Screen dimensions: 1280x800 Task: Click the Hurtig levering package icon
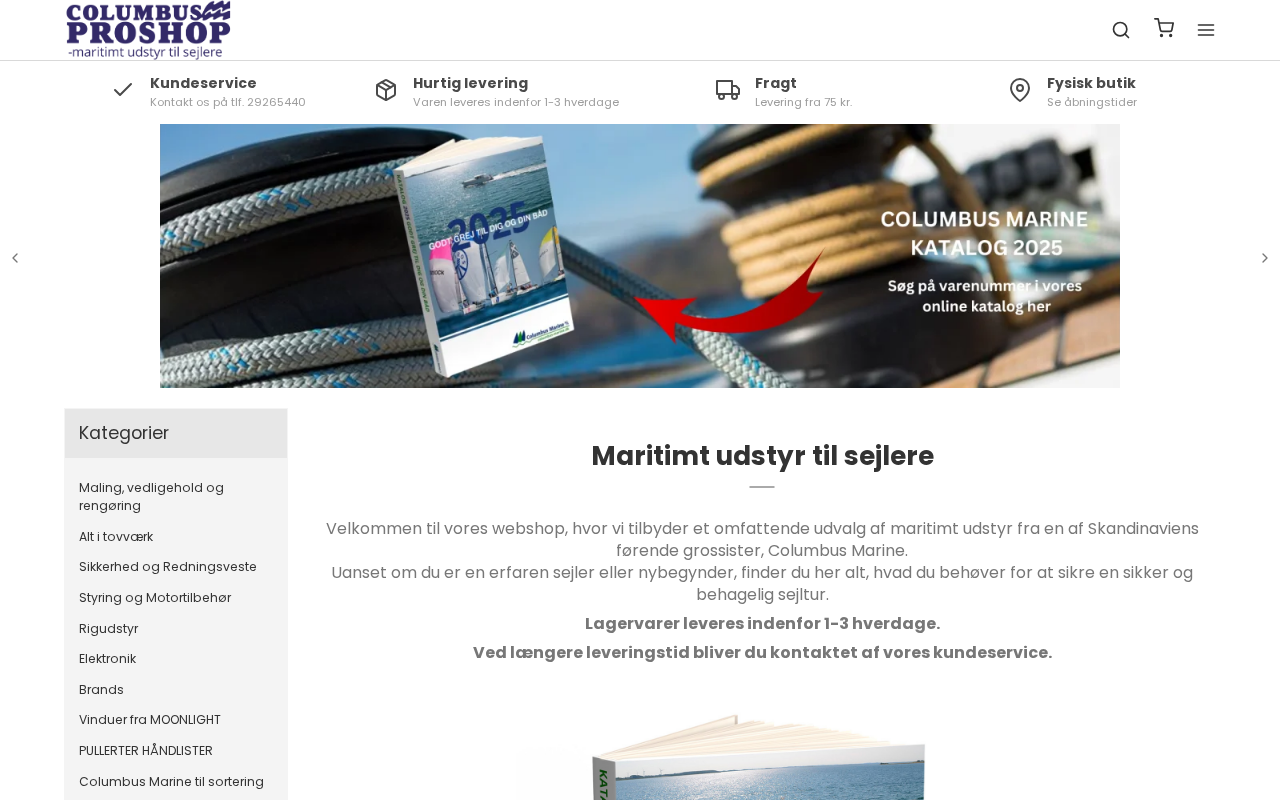386,90
